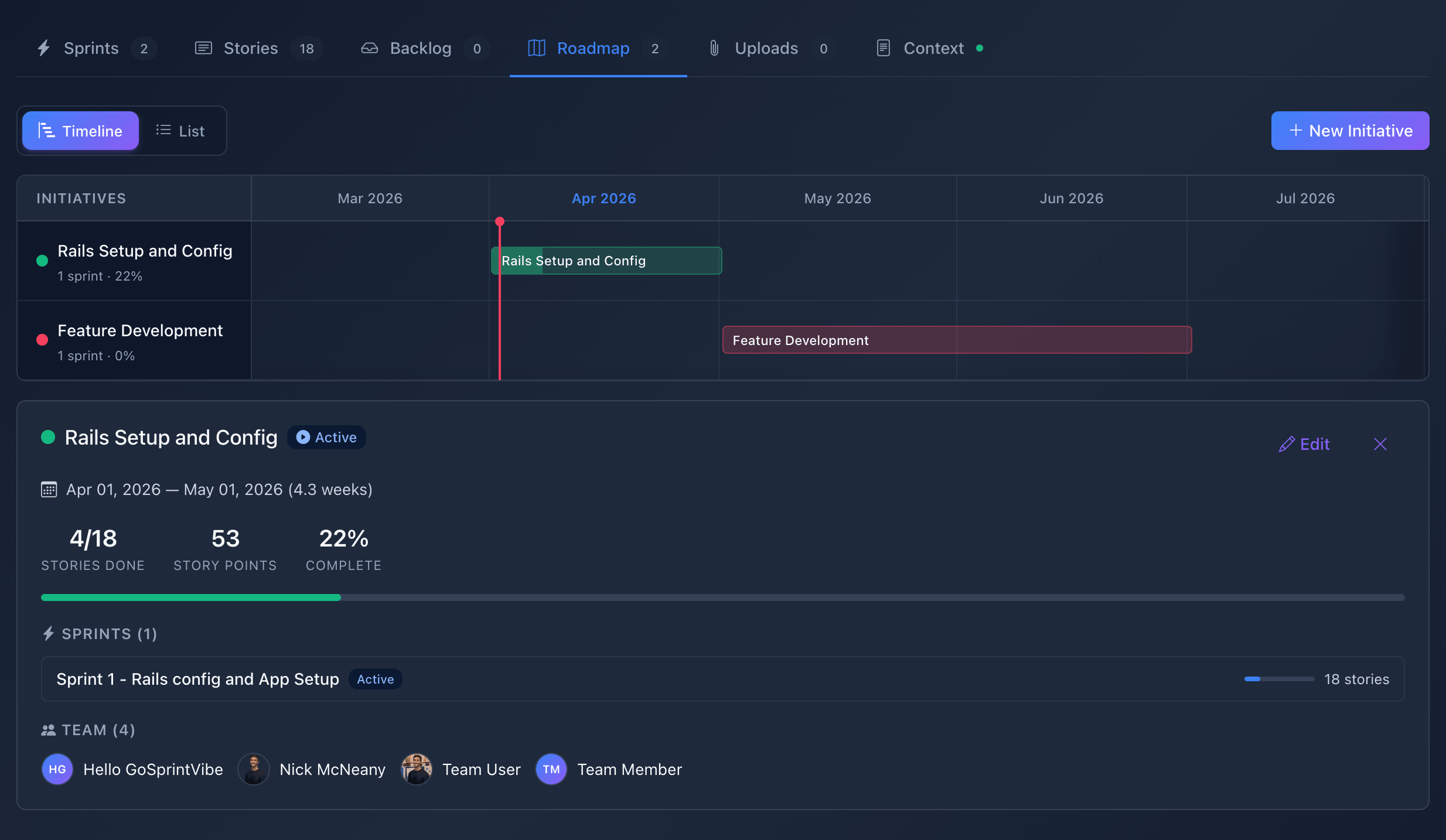Image resolution: width=1446 pixels, height=840 pixels.
Task: Click the May 2026 month header
Action: pyautogui.click(x=838, y=199)
